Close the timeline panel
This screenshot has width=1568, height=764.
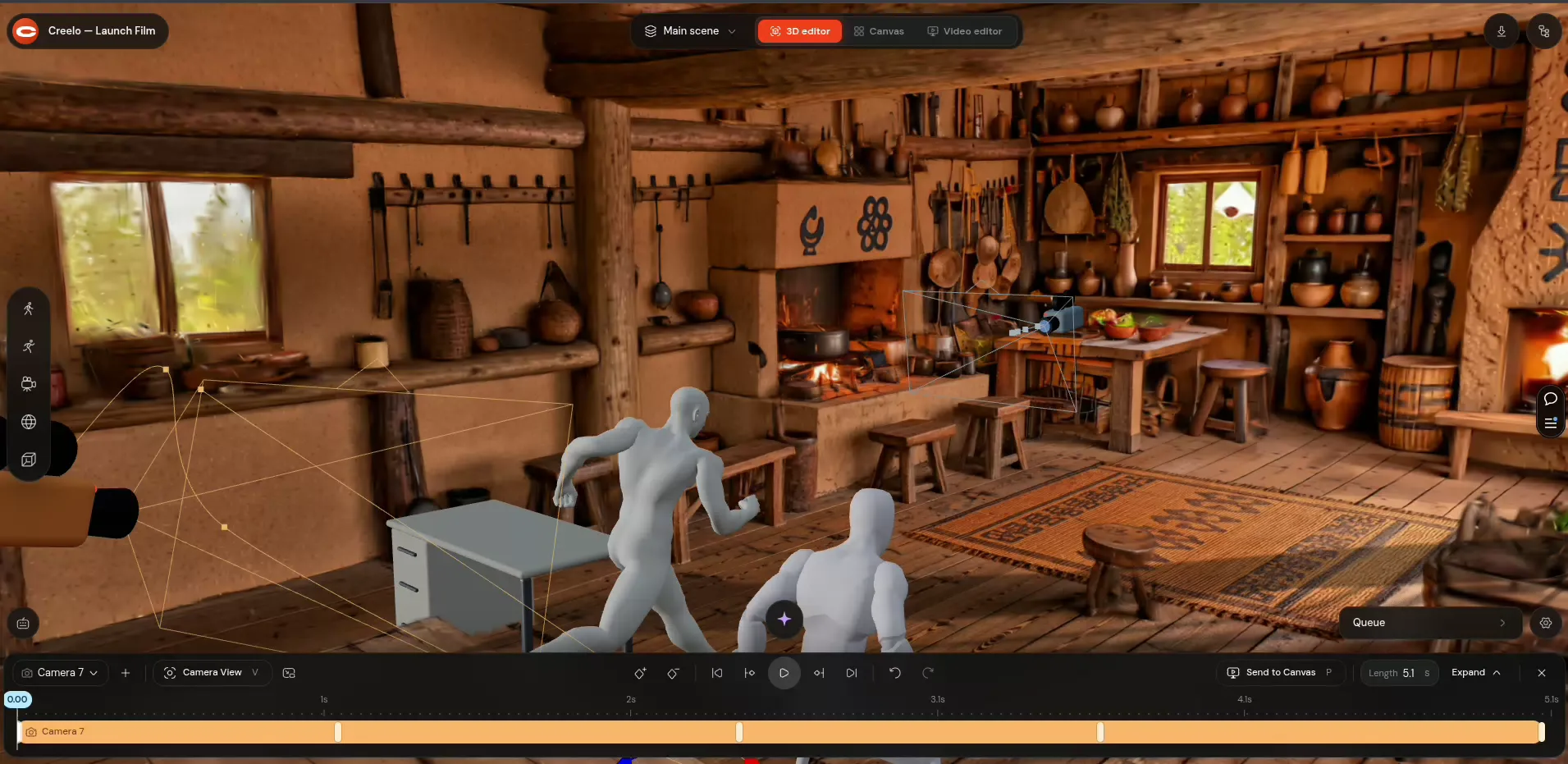(1542, 673)
